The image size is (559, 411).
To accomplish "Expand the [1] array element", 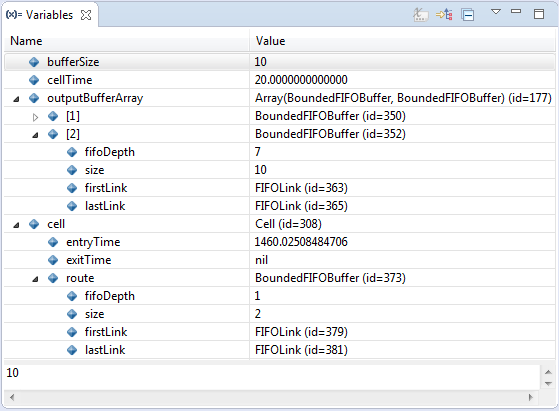I will click(35, 117).
